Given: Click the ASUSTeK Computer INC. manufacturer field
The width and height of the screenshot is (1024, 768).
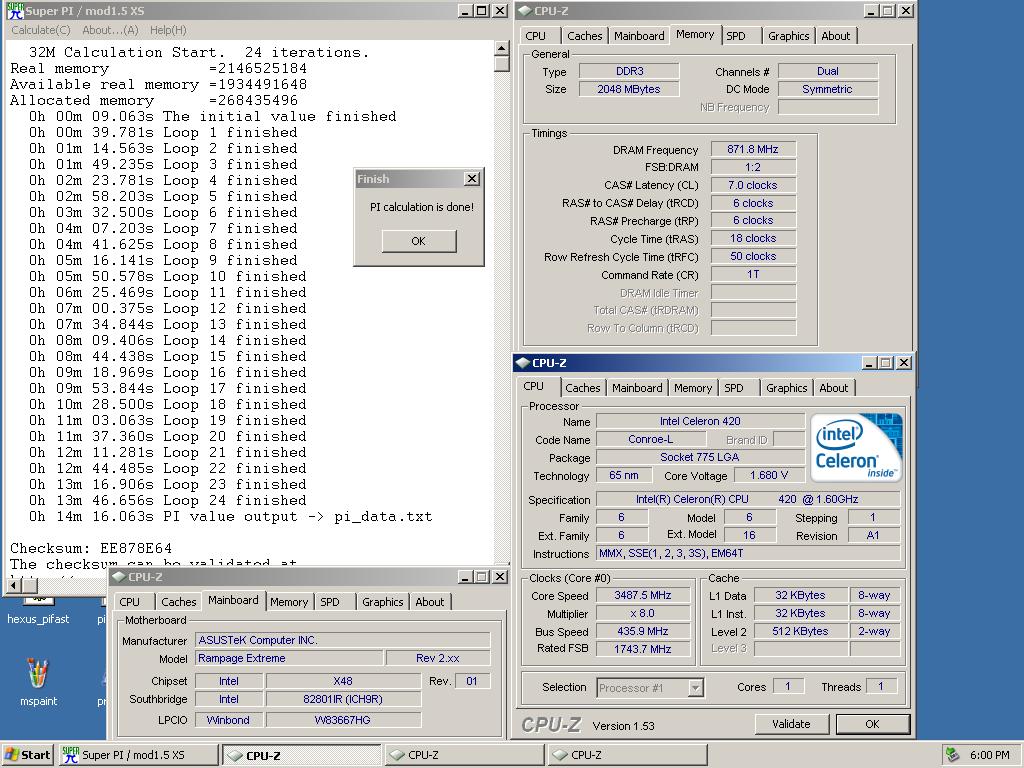Looking at the screenshot, I should [x=342, y=641].
